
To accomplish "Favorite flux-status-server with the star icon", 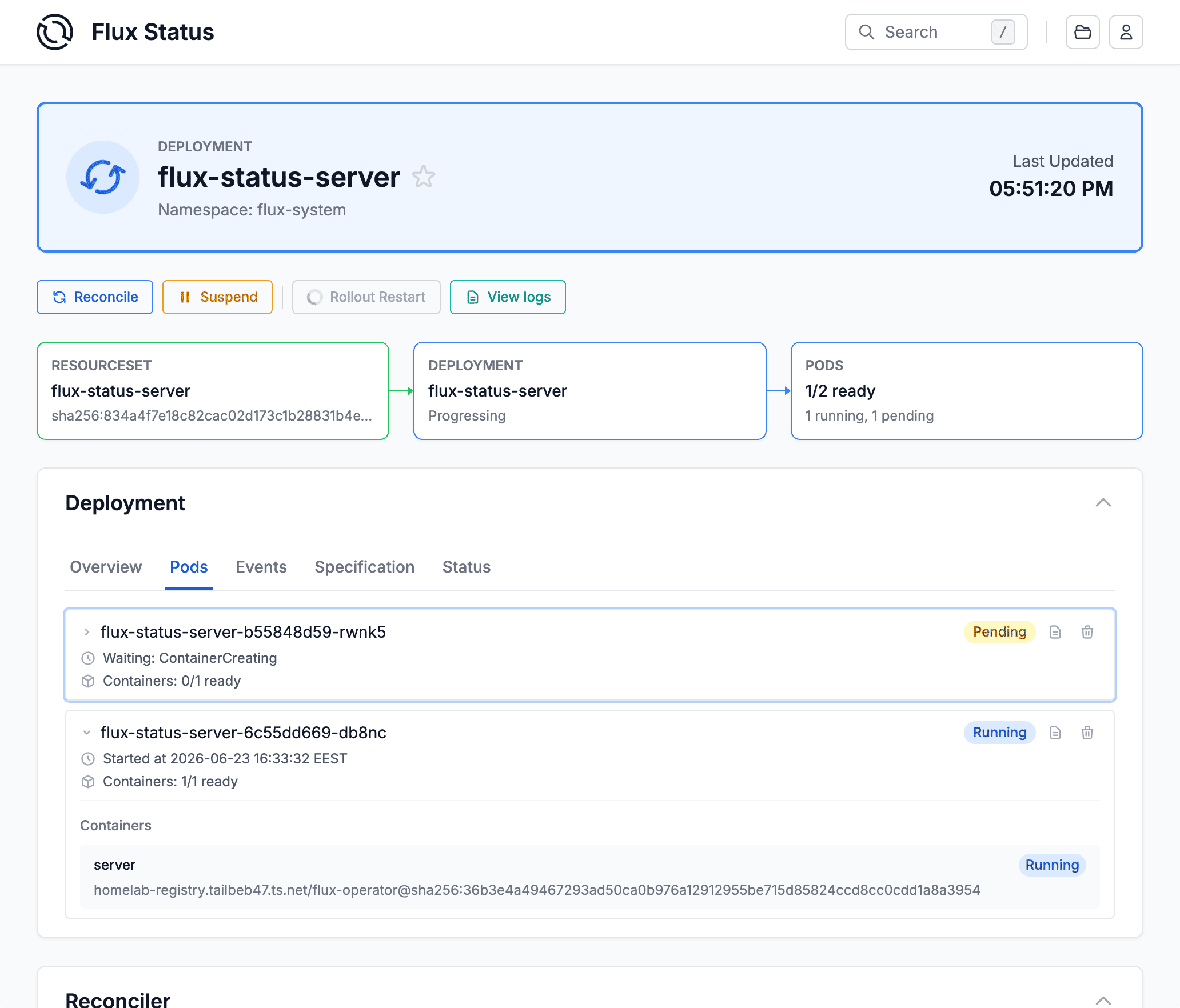I will [x=424, y=177].
